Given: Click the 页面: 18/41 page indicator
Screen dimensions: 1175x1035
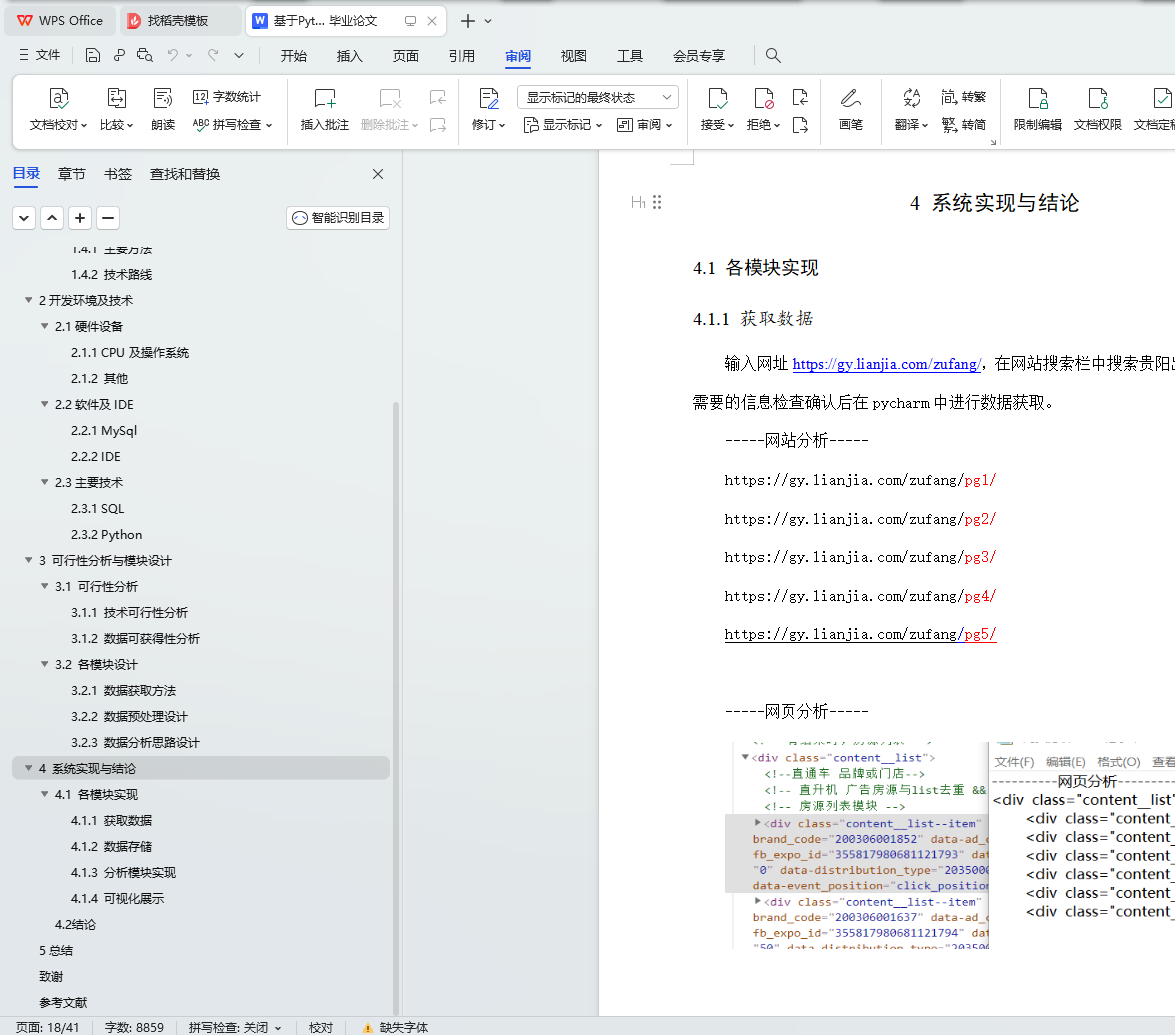Looking at the screenshot, I should tap(47, 1028).
